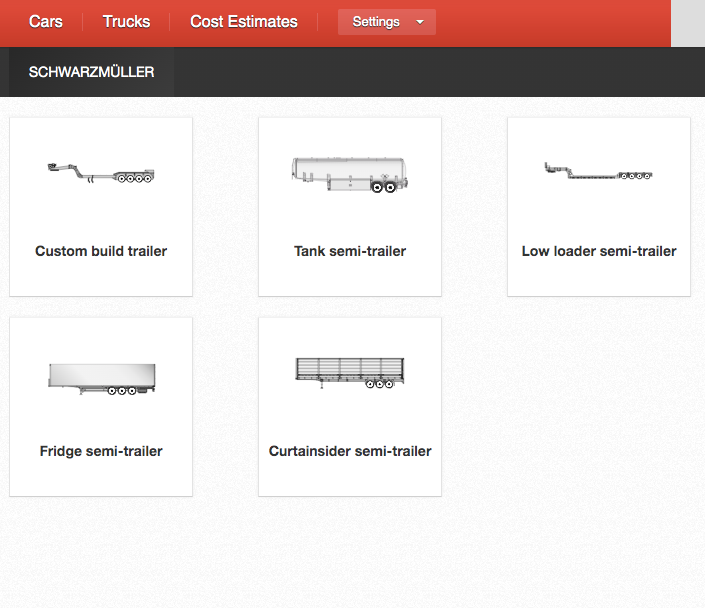Open the Trucks menu item
The height and width of the screenshot is (608, 705).
(x=126, y=22)
